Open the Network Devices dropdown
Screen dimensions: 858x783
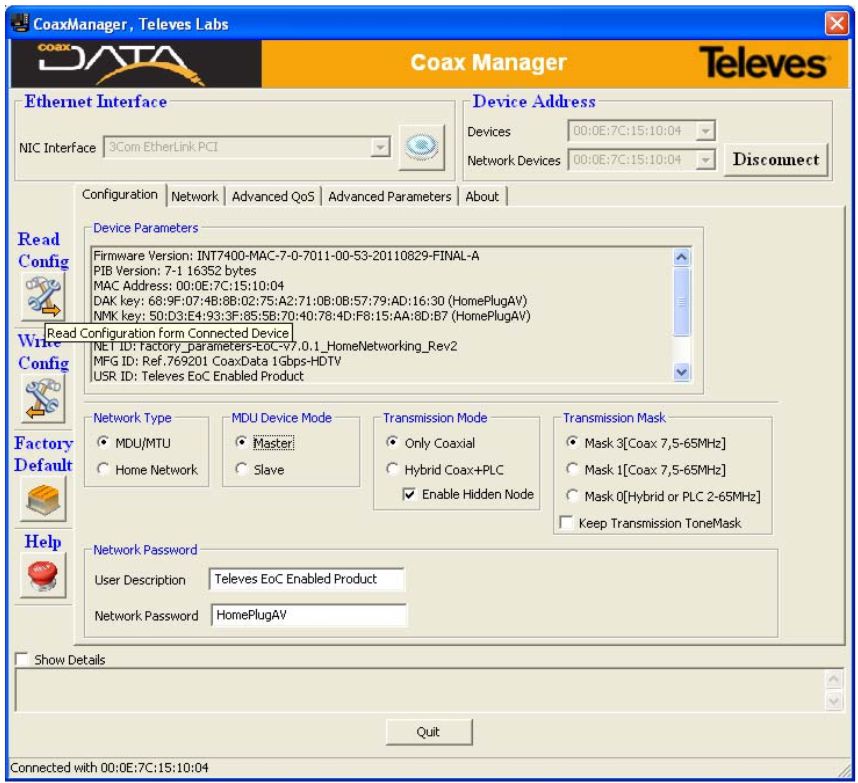pyautogui.click(x=705, y=160)
